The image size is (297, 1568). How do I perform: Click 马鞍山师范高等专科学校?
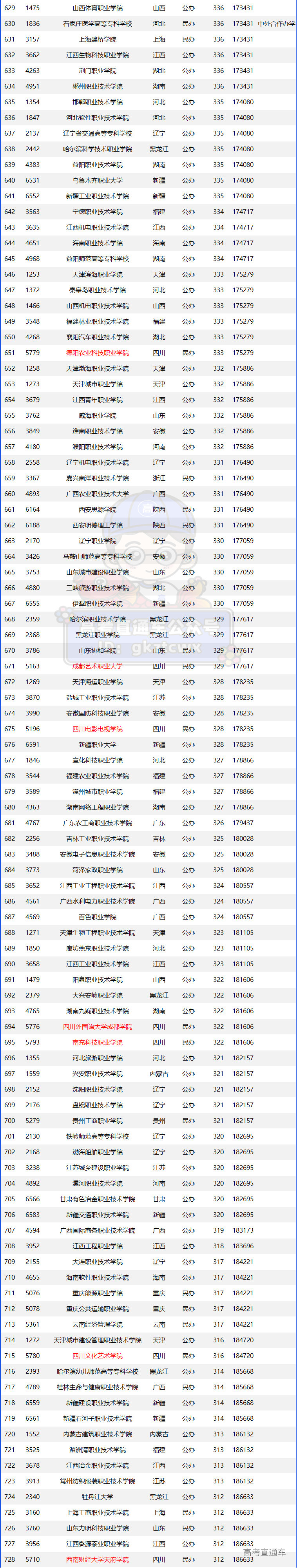[x=98, y=556]
